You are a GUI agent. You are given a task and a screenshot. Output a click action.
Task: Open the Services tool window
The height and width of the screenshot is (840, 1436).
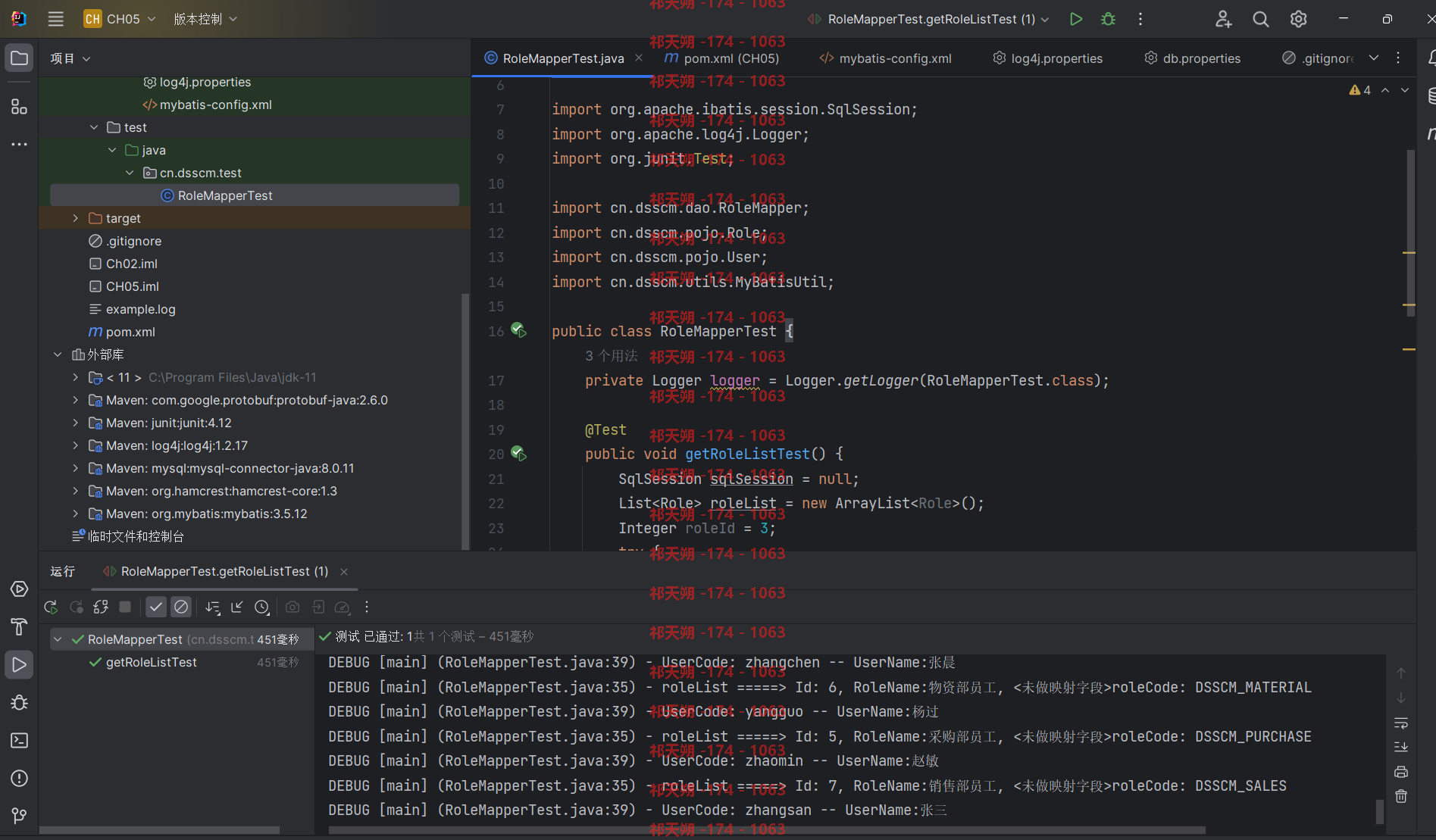pos(20,589)
